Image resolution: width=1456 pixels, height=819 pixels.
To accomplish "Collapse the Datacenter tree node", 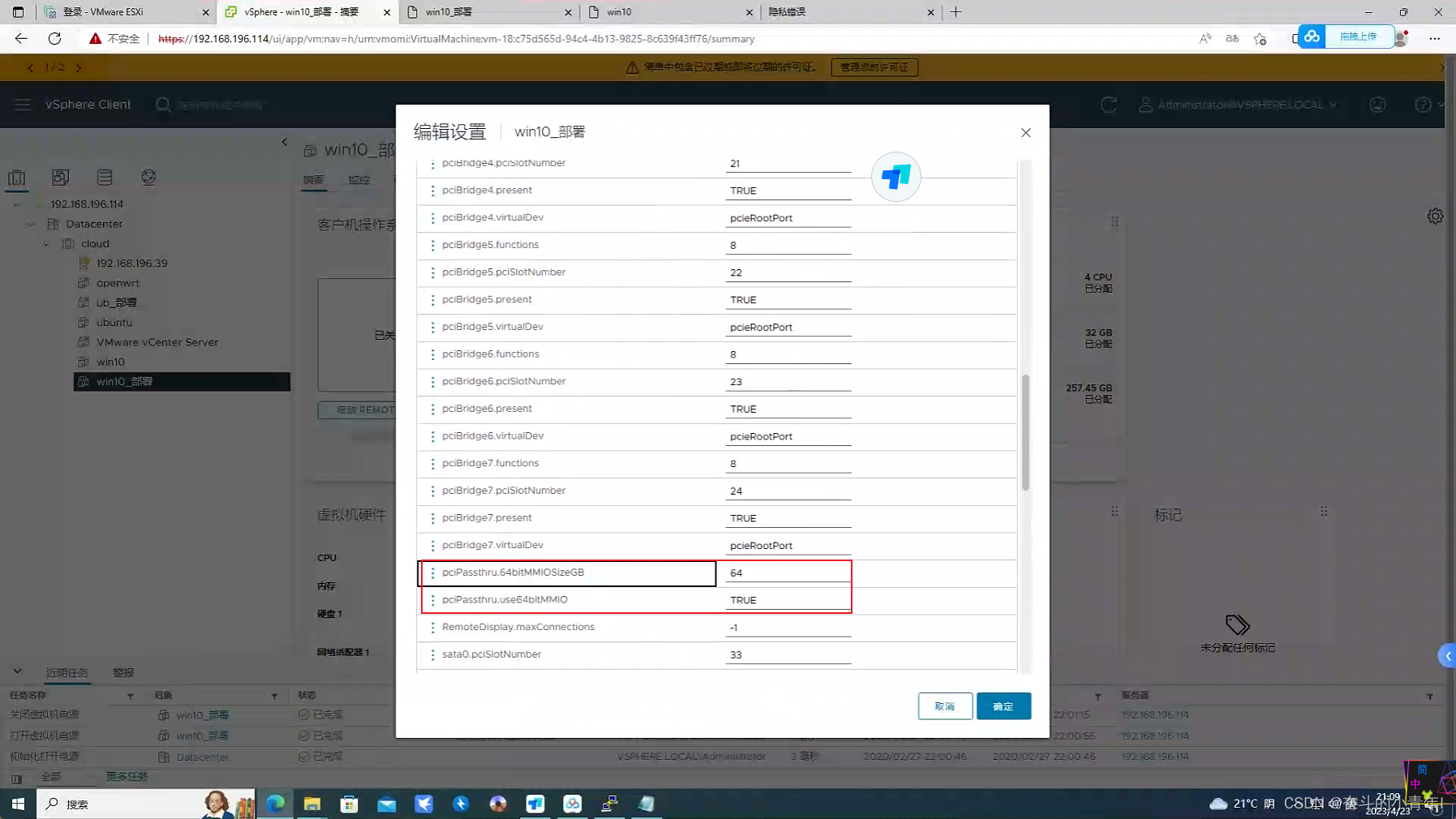I will pos(30,224).
